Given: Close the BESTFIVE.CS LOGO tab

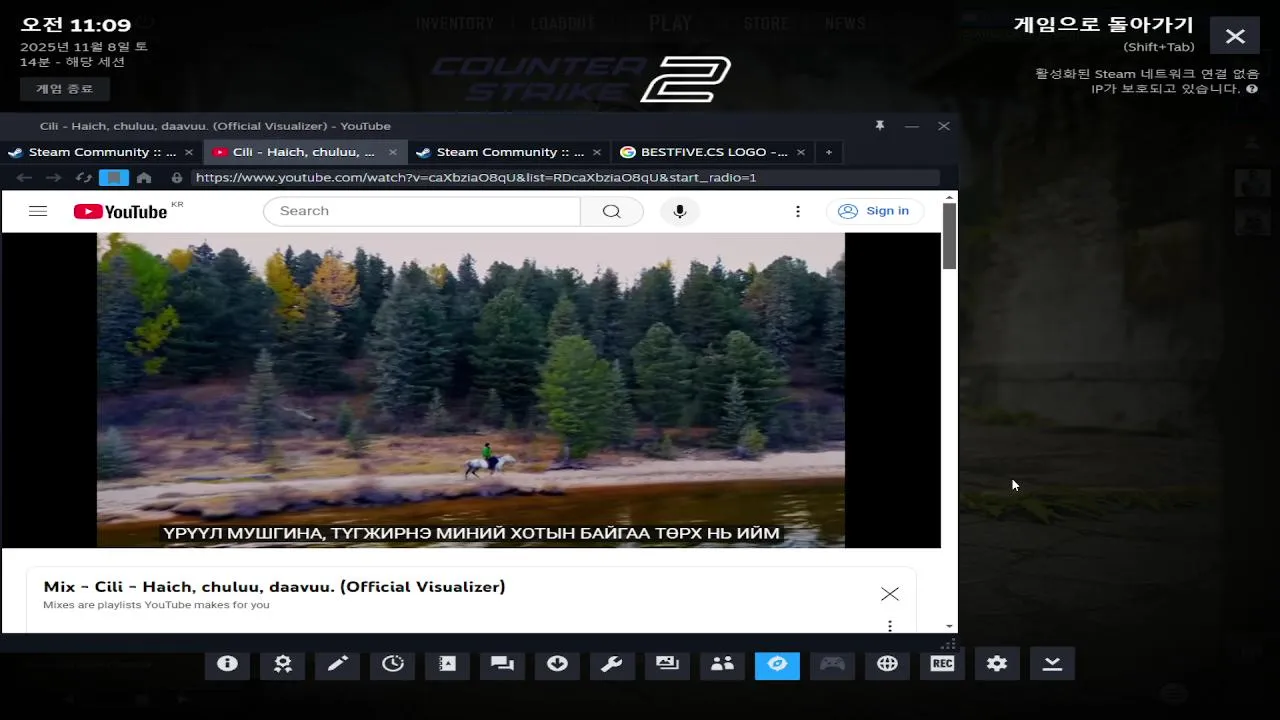Looking at the screenshot, I should coord(801,152).
